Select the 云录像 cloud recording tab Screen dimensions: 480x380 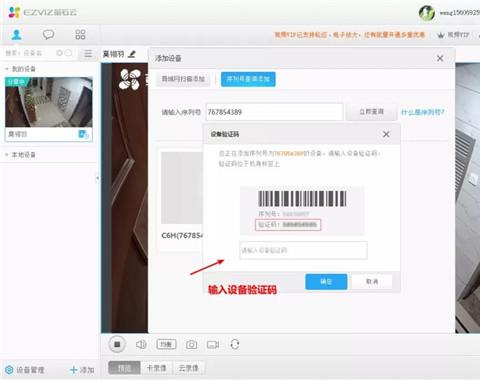tap(188, 368)
